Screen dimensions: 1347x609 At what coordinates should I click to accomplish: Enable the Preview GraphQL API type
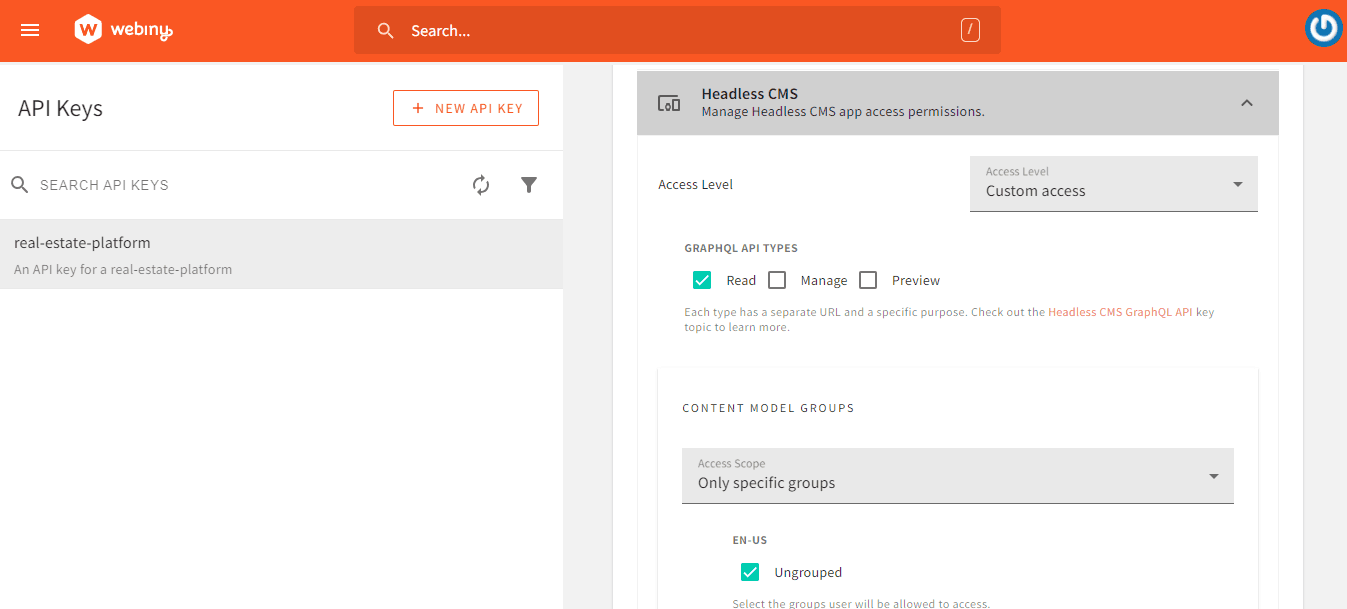click(x=868, y=280)
